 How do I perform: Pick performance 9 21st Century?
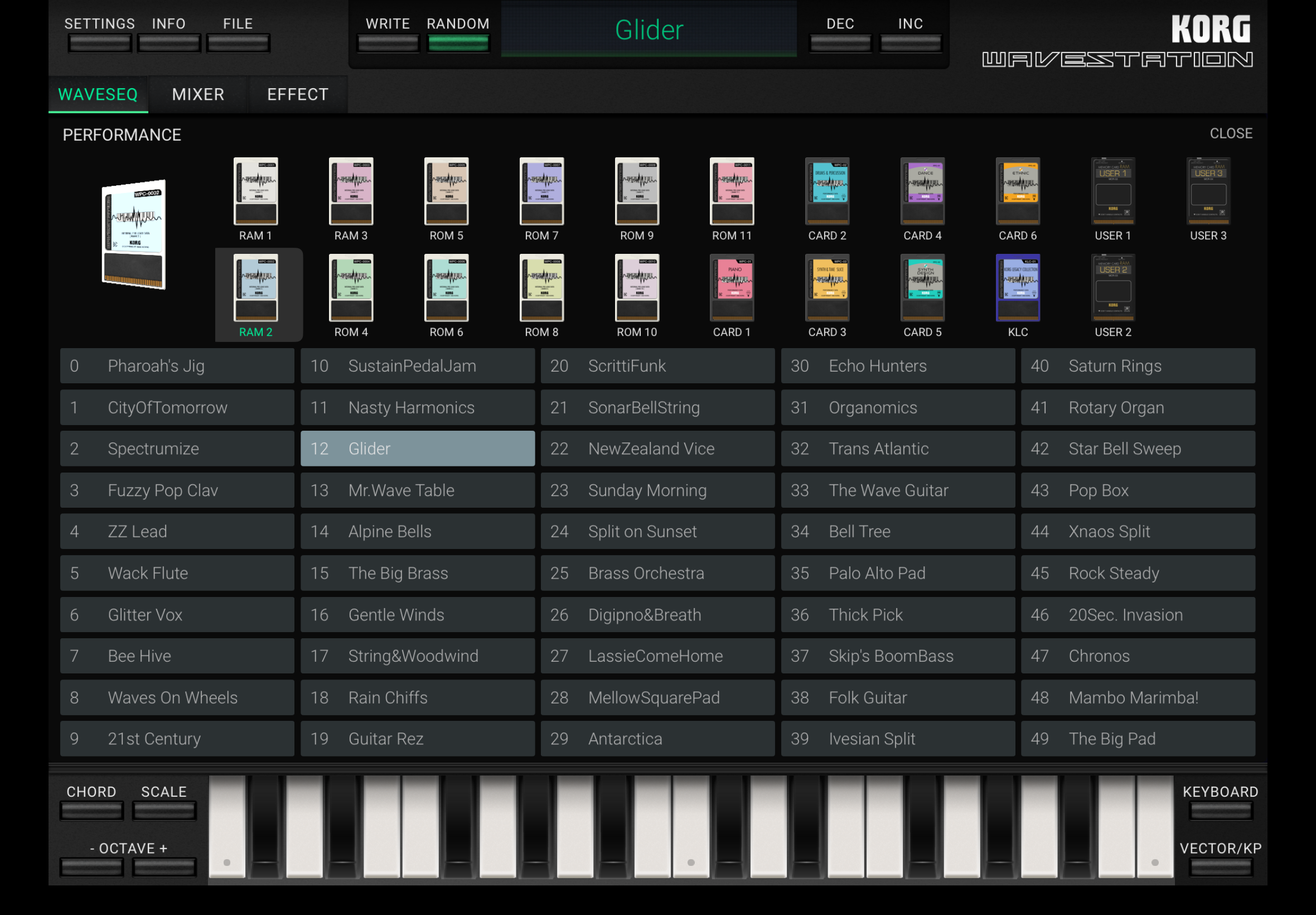pyautogui.click(x=177, y=739)
